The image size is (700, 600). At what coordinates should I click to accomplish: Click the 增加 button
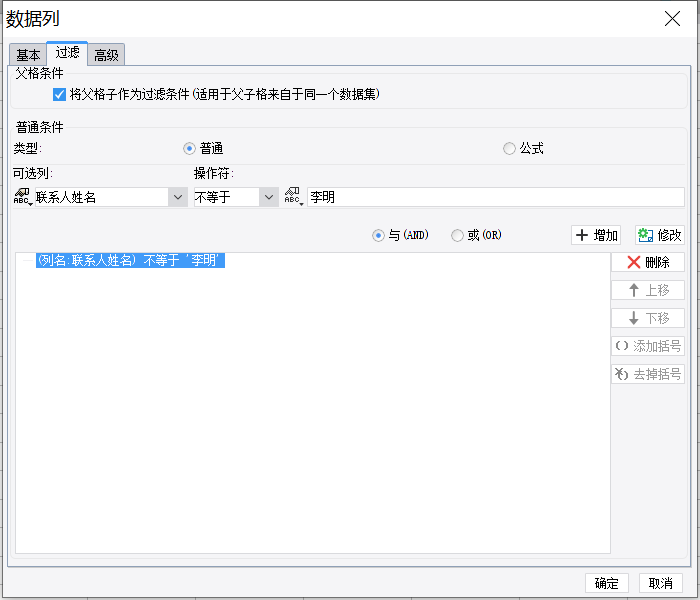596,235
